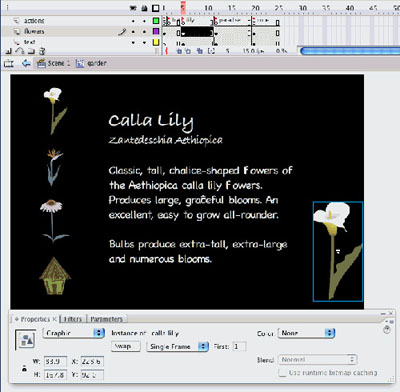Select the small calla lily on stage

55,110
